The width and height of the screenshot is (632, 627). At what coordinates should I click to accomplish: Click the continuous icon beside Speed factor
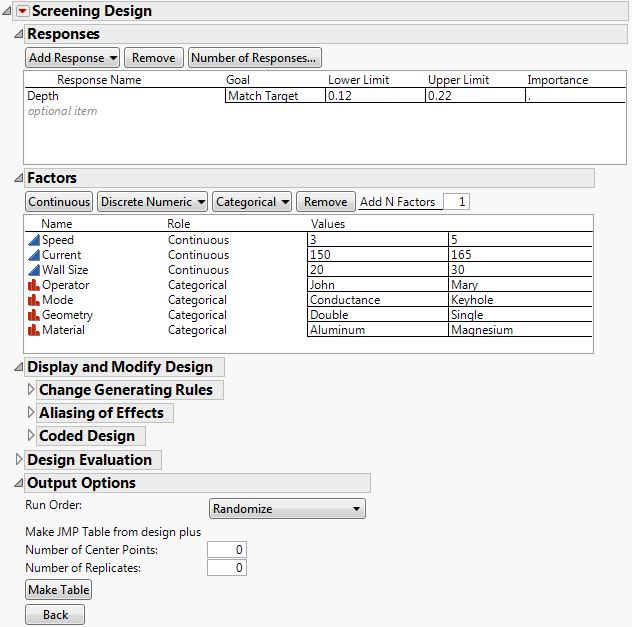click(33, 240)
